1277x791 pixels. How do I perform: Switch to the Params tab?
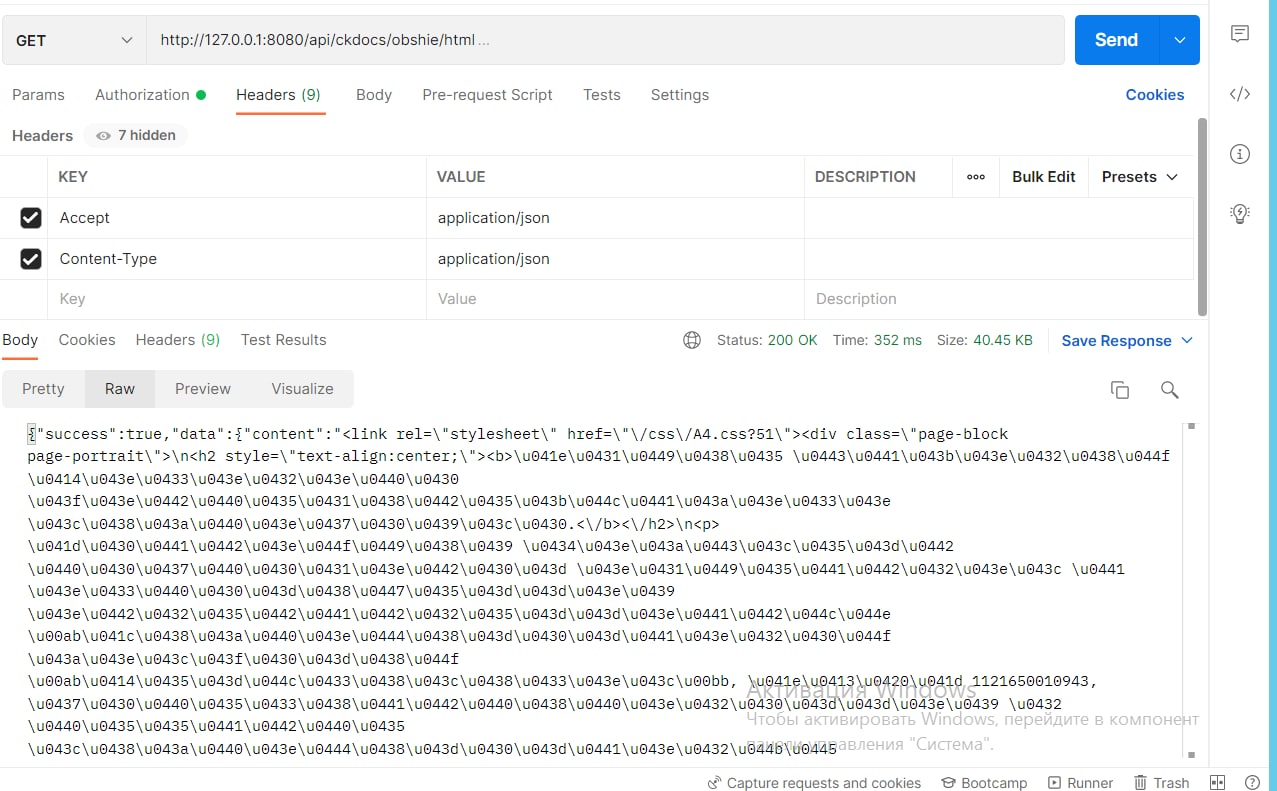(x=38, y=95)
